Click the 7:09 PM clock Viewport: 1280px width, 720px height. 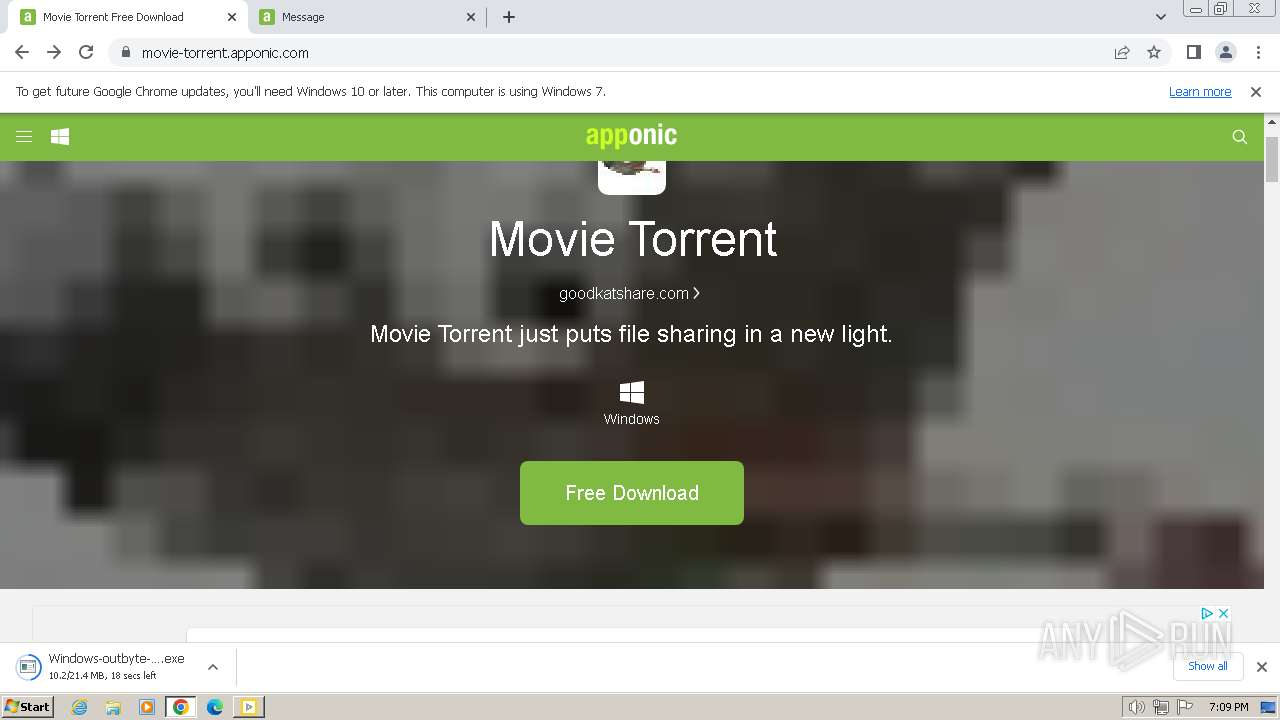(x=1229, y=707)
